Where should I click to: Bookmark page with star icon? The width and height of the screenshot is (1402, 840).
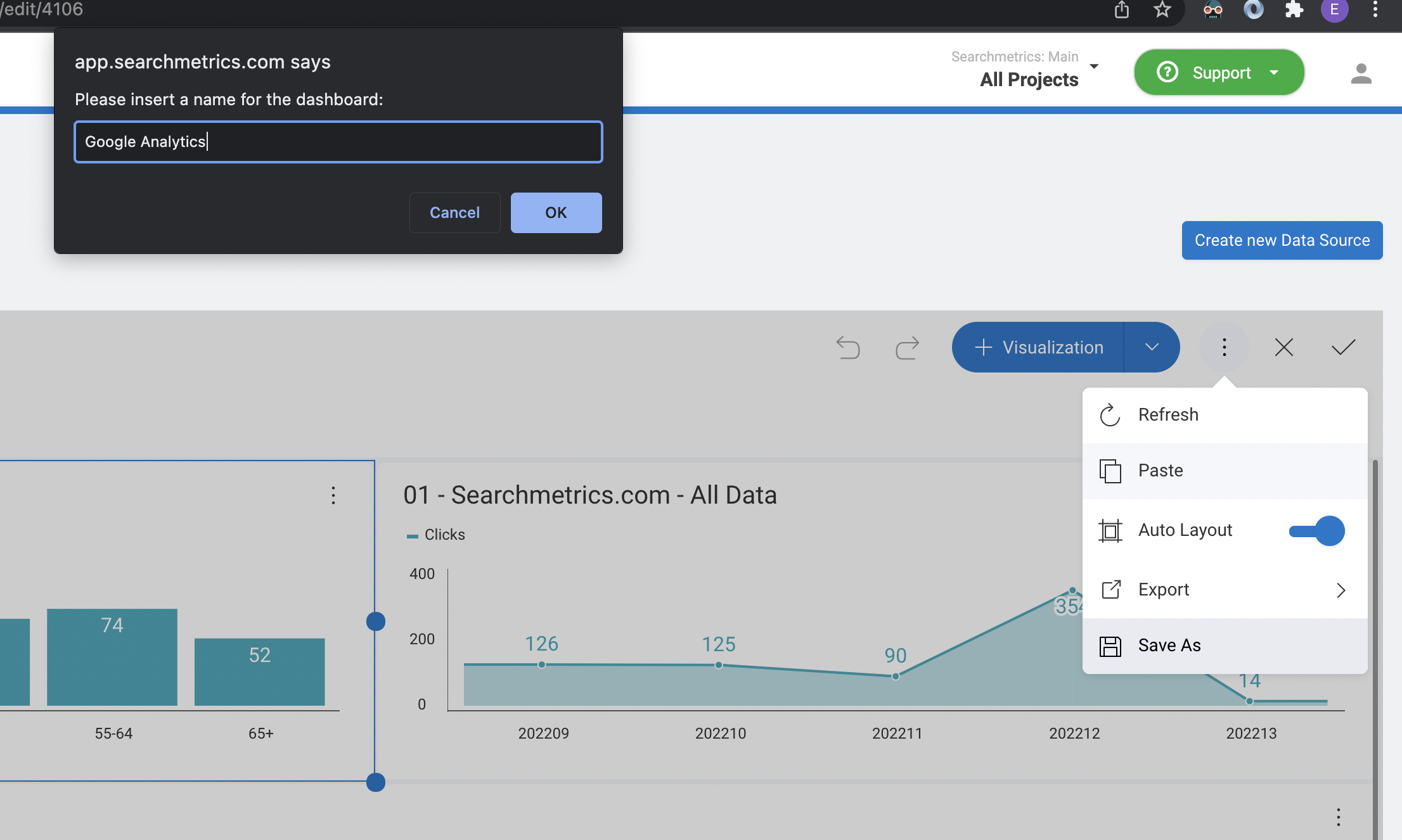pos(1162,10)
